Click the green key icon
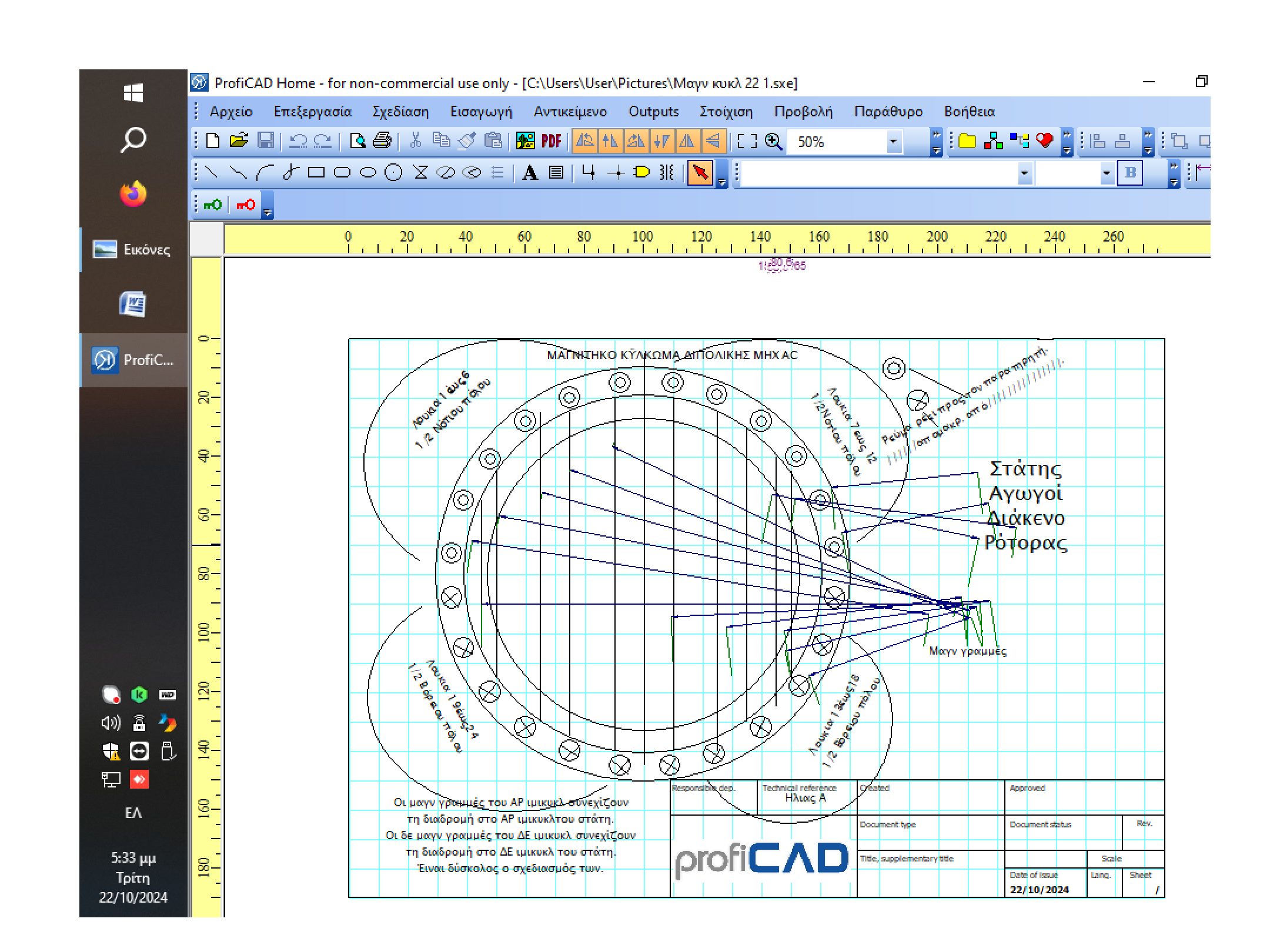 (212, 205)
